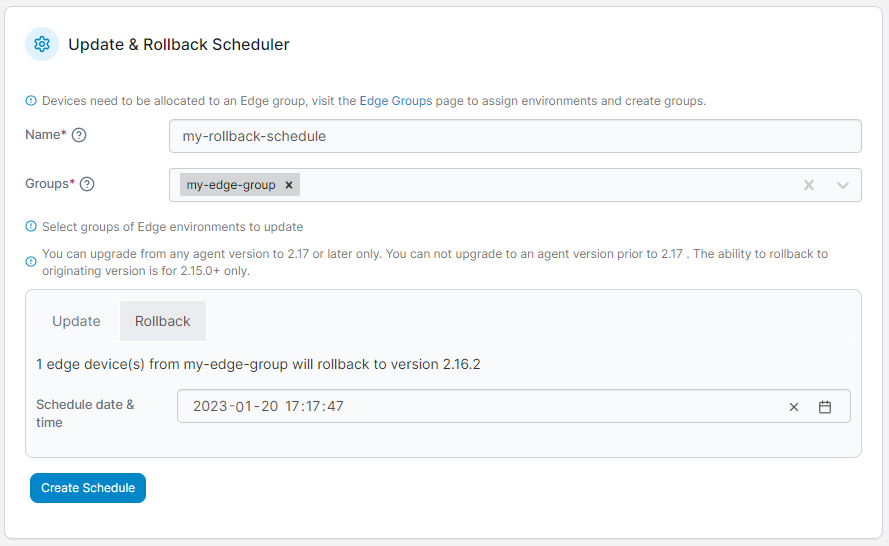Click the gear icon beside the scheduler title
Screen dimensions: 889x546
pos(42,44)
